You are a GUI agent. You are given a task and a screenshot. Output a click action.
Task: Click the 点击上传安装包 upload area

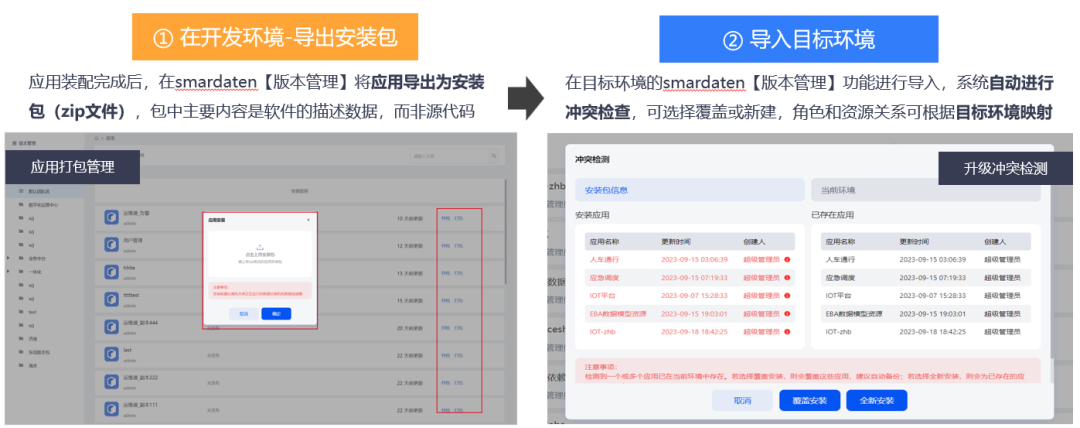[x=260, y=253]
